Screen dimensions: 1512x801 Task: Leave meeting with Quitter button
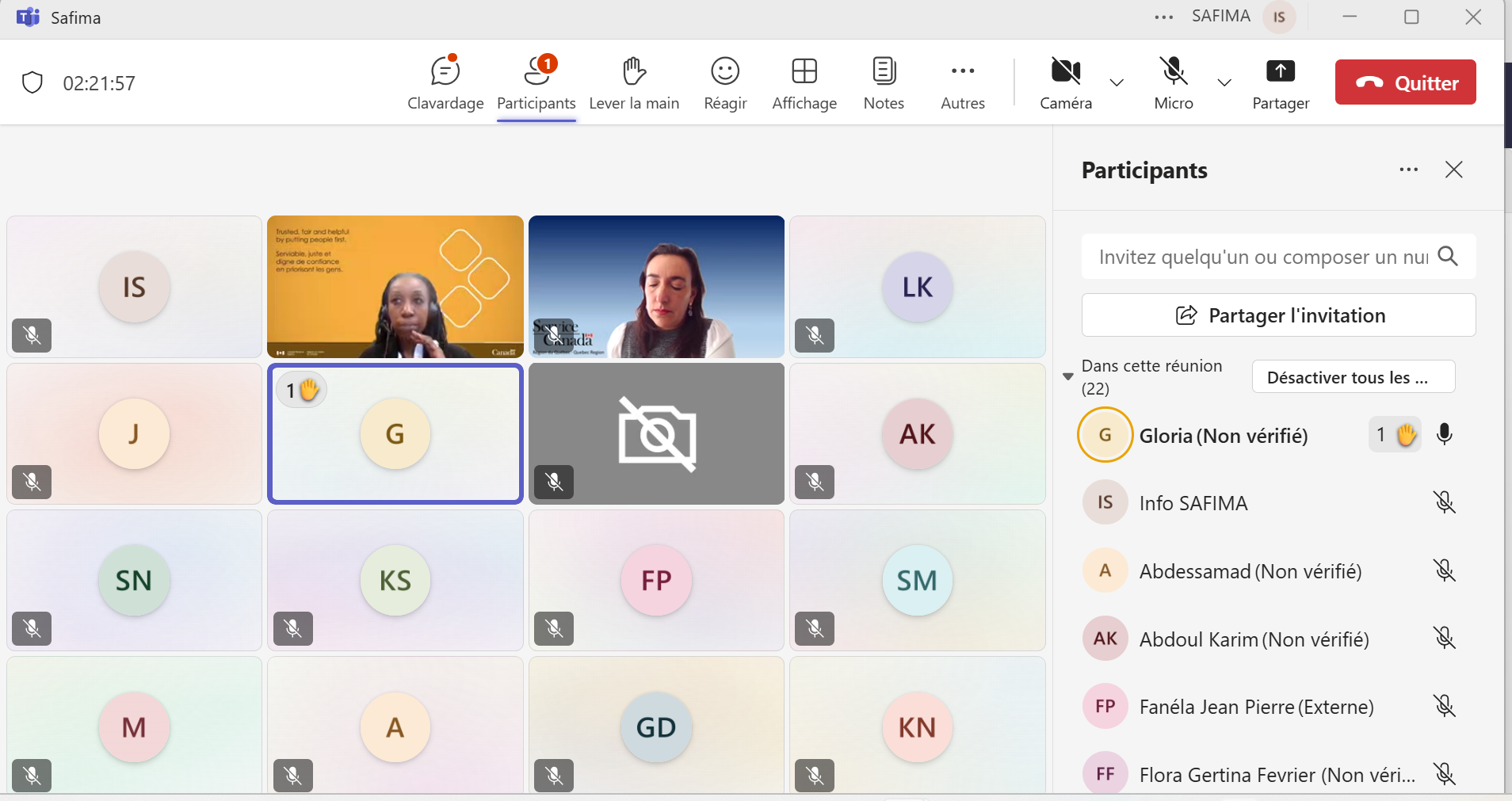1406,82
